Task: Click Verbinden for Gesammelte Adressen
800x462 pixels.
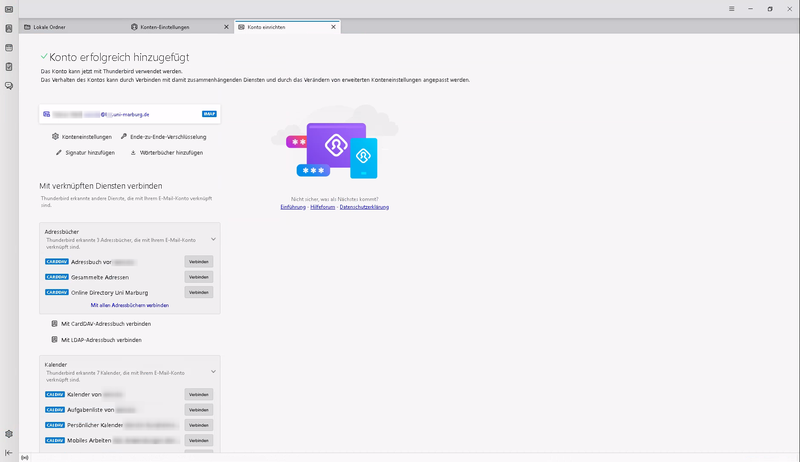Action: pos(198,277)
